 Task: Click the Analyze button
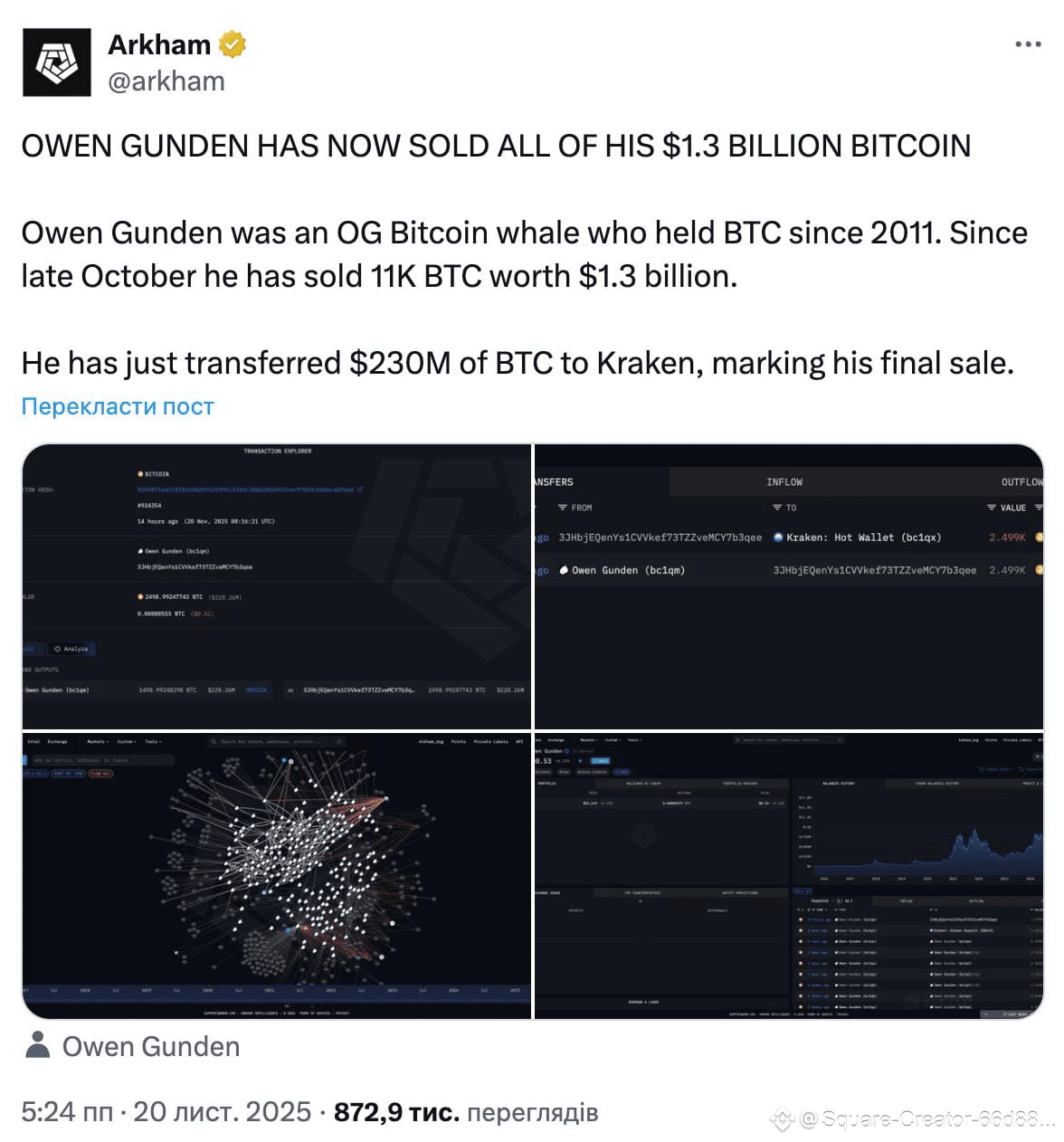point(72,648)
